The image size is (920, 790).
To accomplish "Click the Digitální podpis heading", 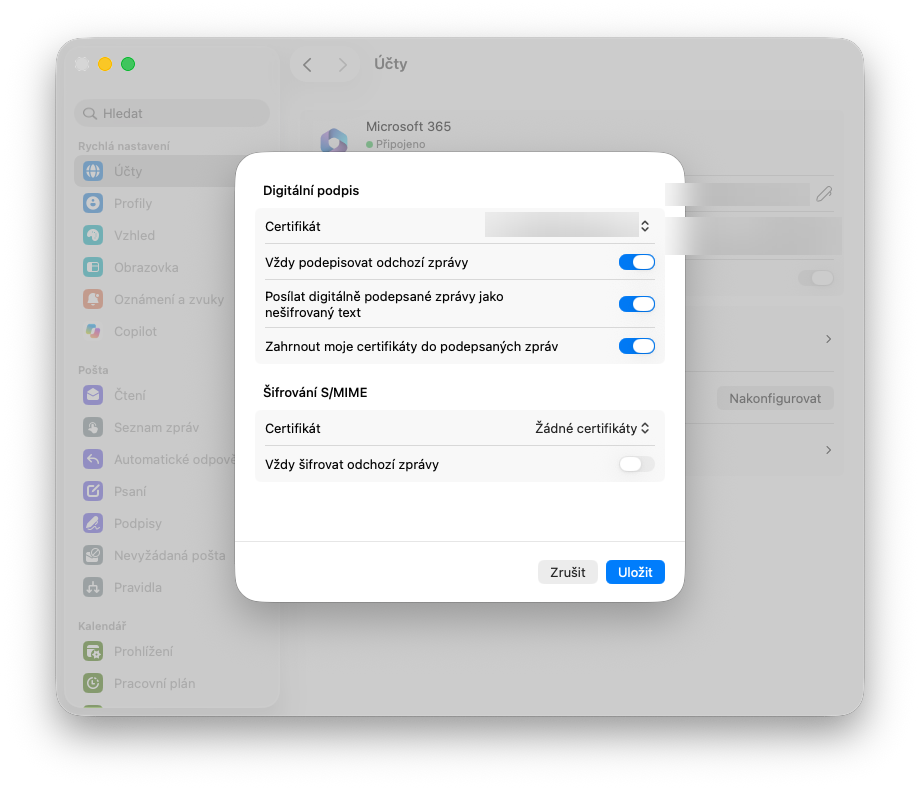I will point(311,191).
